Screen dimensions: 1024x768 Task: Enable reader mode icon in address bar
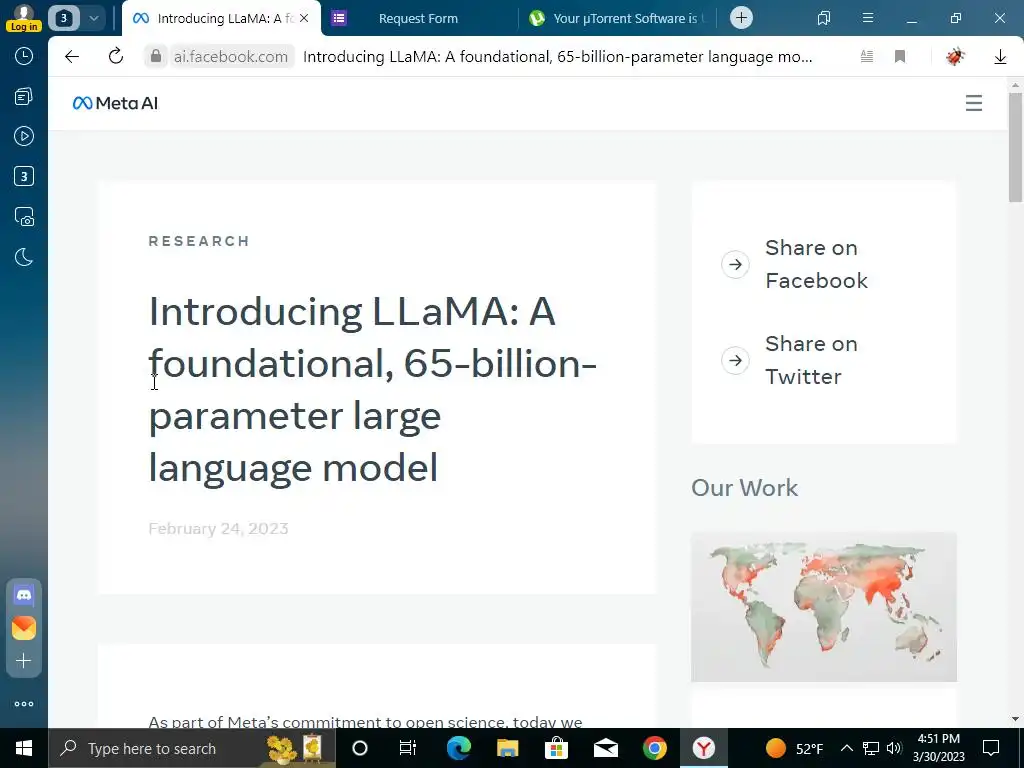pos(867,57)
